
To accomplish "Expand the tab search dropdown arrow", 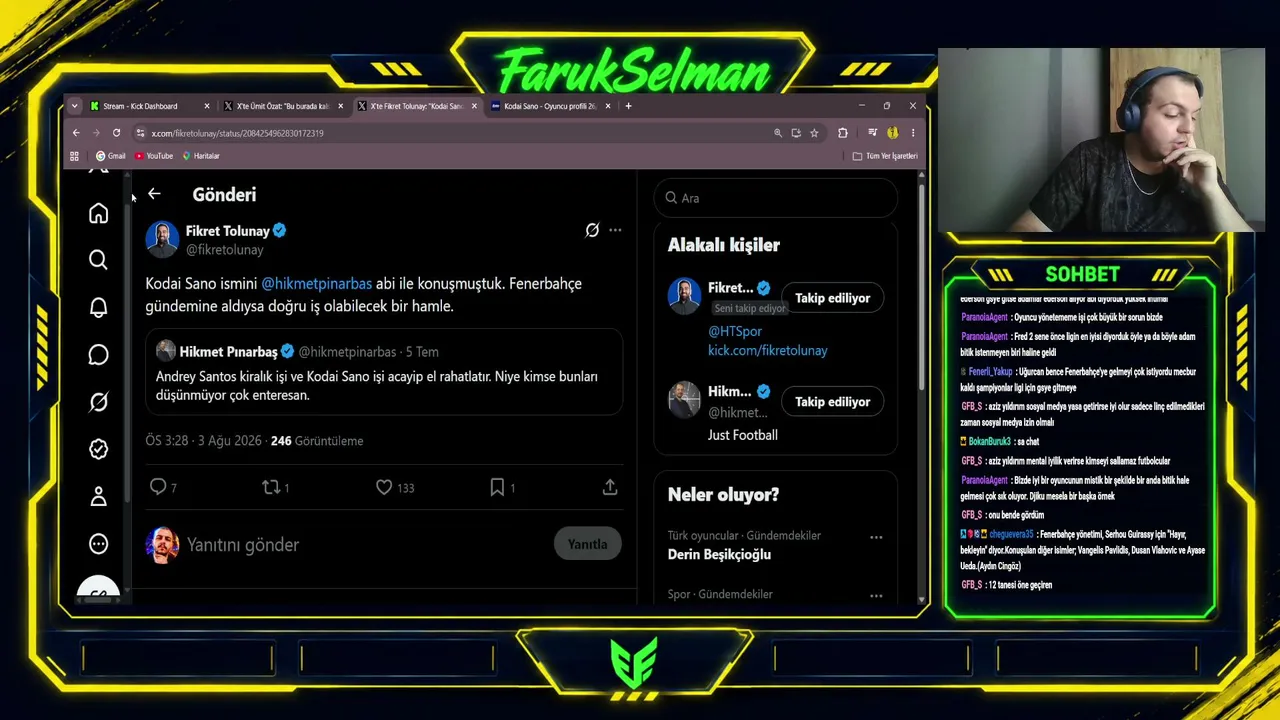I will [x=73, y=106].
